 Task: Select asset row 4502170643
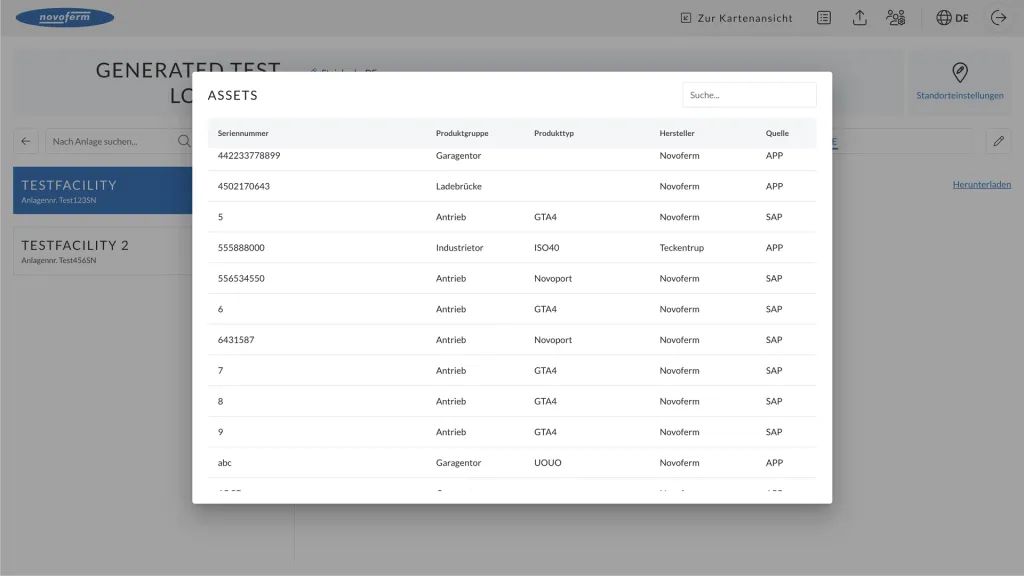point(512,186)
